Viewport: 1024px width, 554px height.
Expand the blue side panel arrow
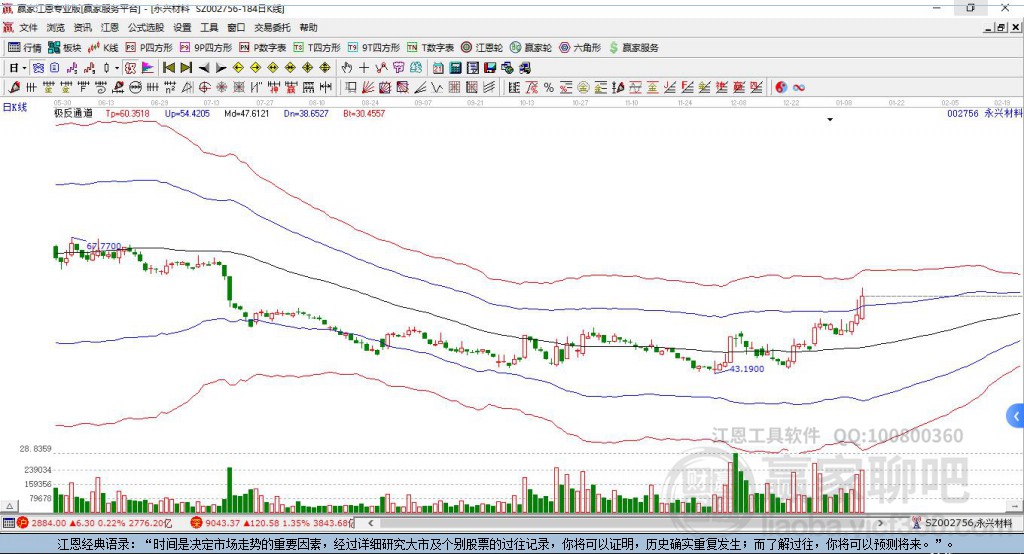1016,416
